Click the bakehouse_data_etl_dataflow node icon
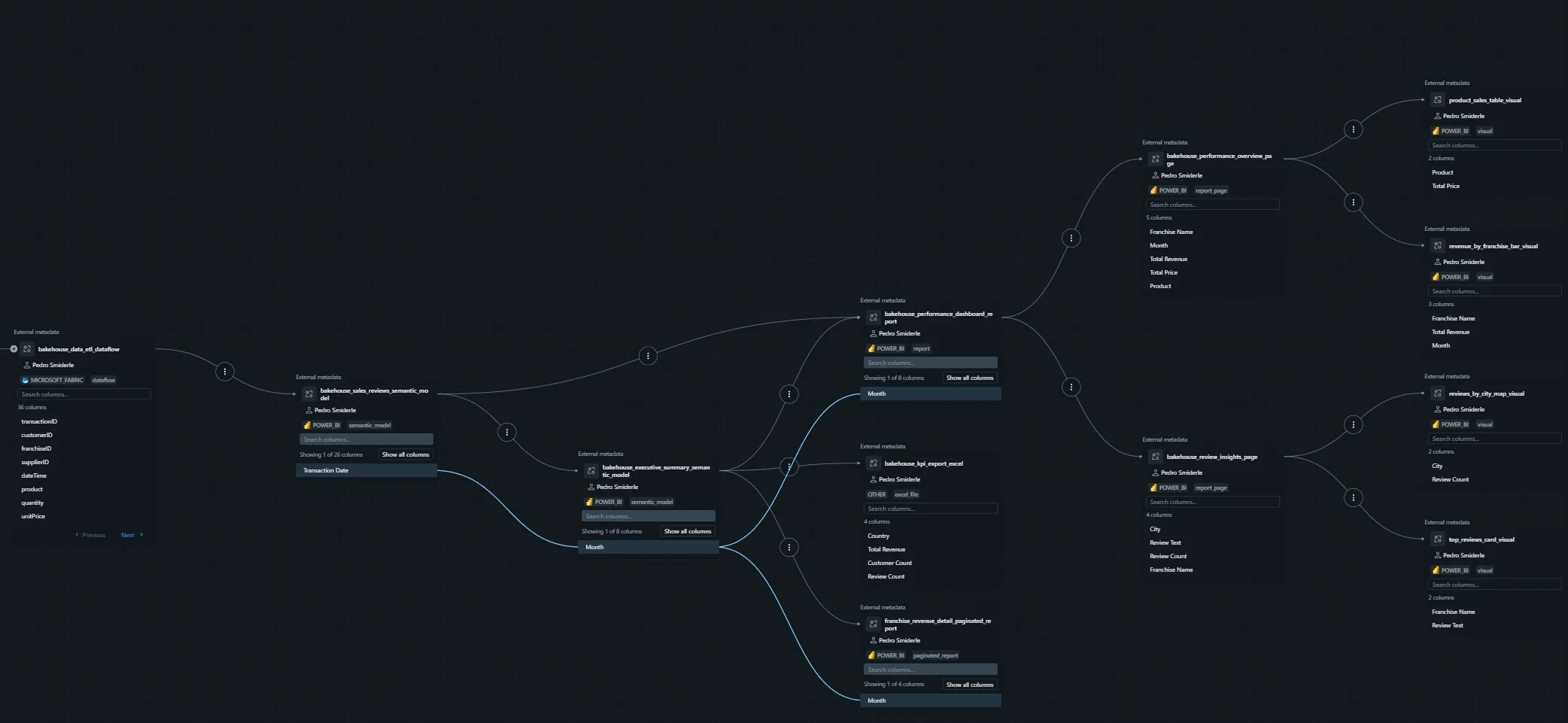Image resolution: width=1568 pixels, height=723 pixels. [27, 349]
